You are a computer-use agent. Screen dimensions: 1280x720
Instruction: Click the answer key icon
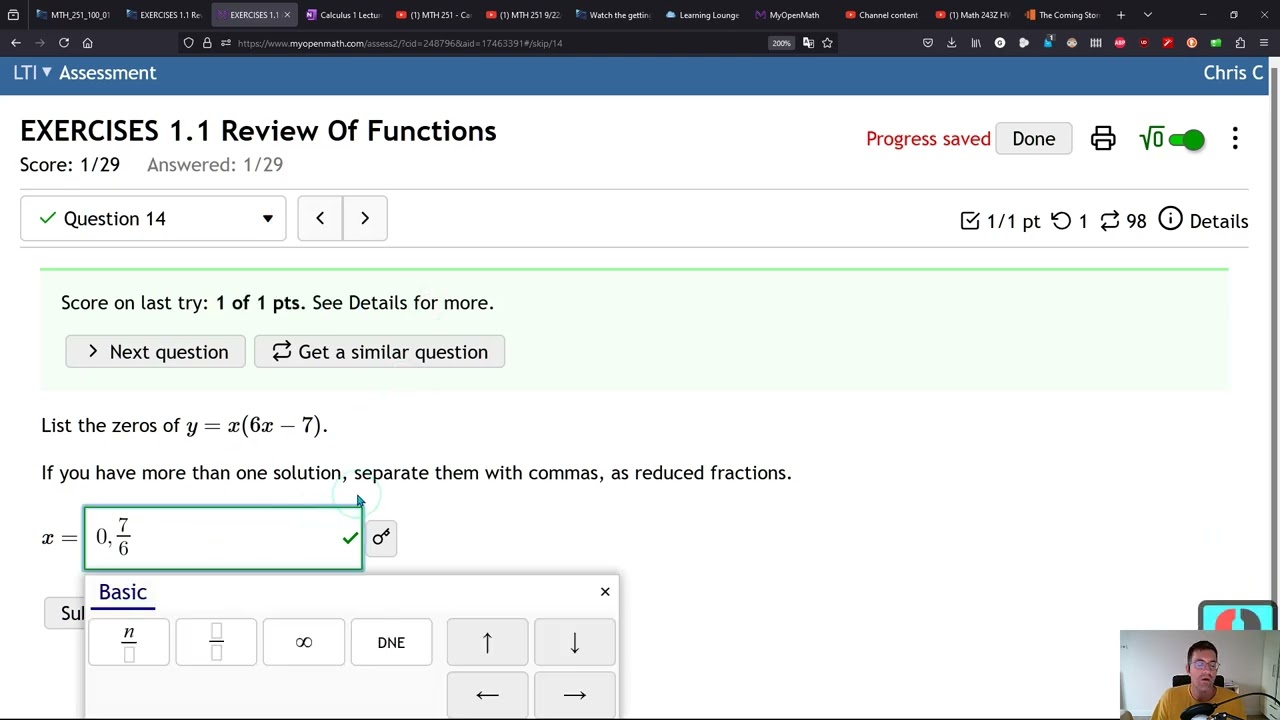point(381,538)
